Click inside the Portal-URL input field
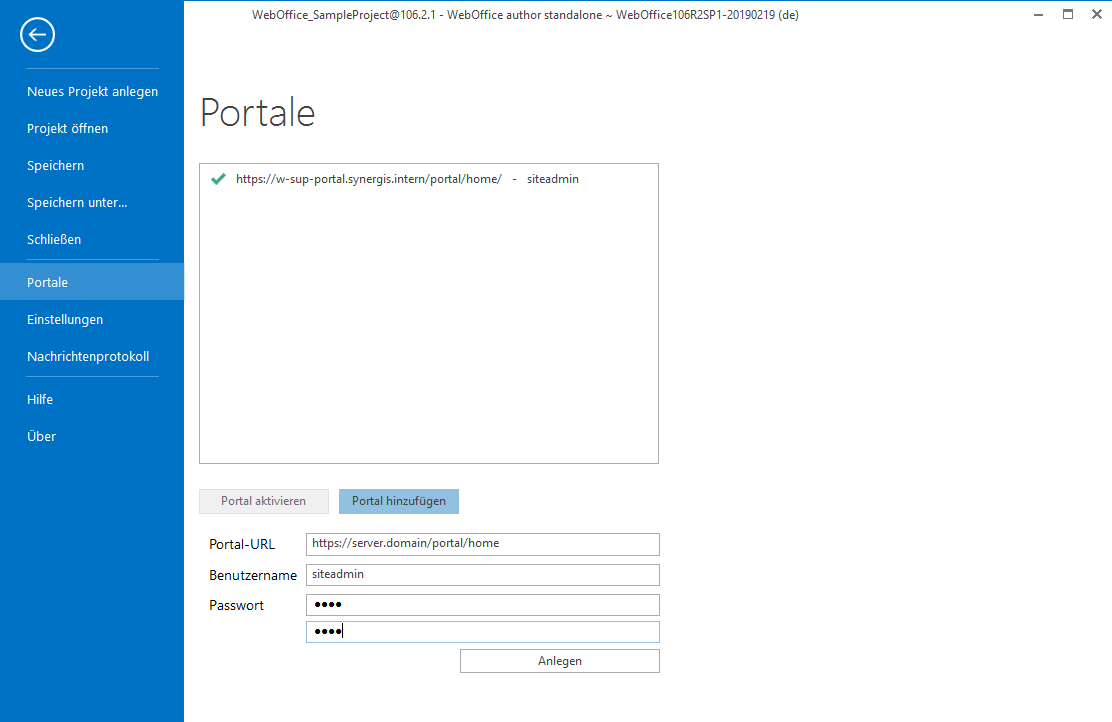The height and width of the screenshot is (722, 1112). [x=482, y=544]
